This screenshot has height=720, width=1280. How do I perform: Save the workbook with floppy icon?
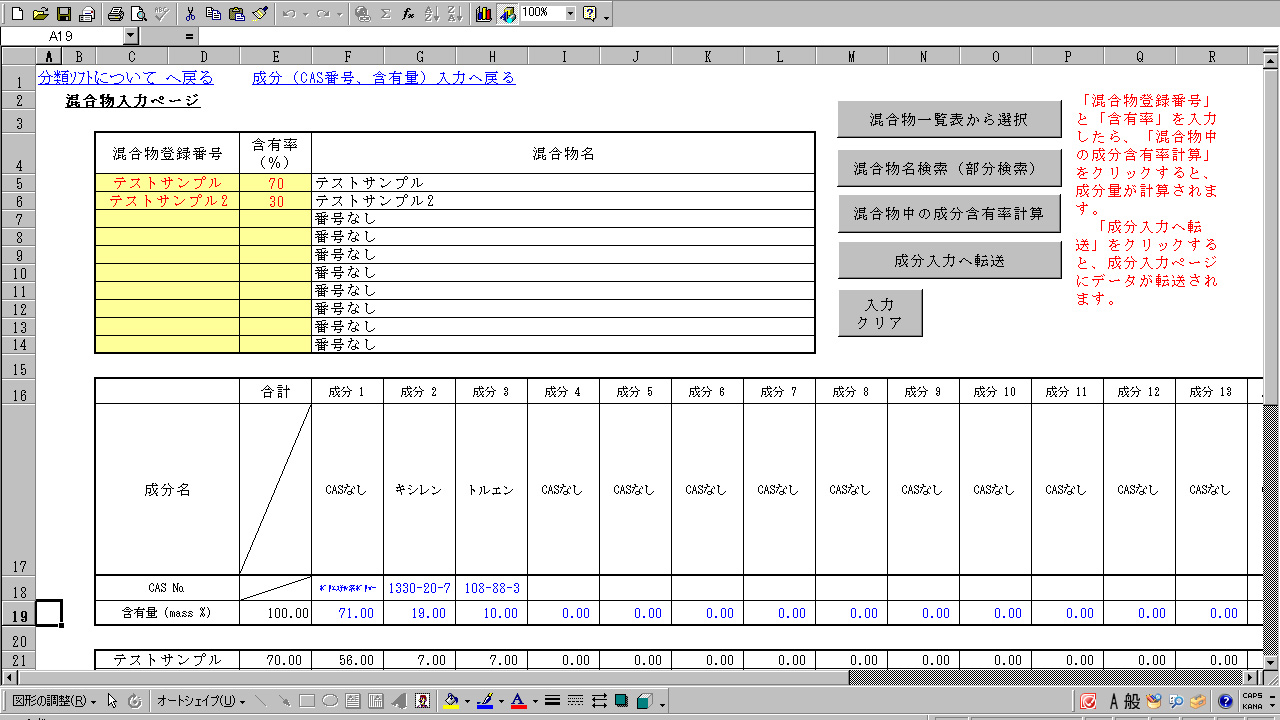click(x=64, y=14)
